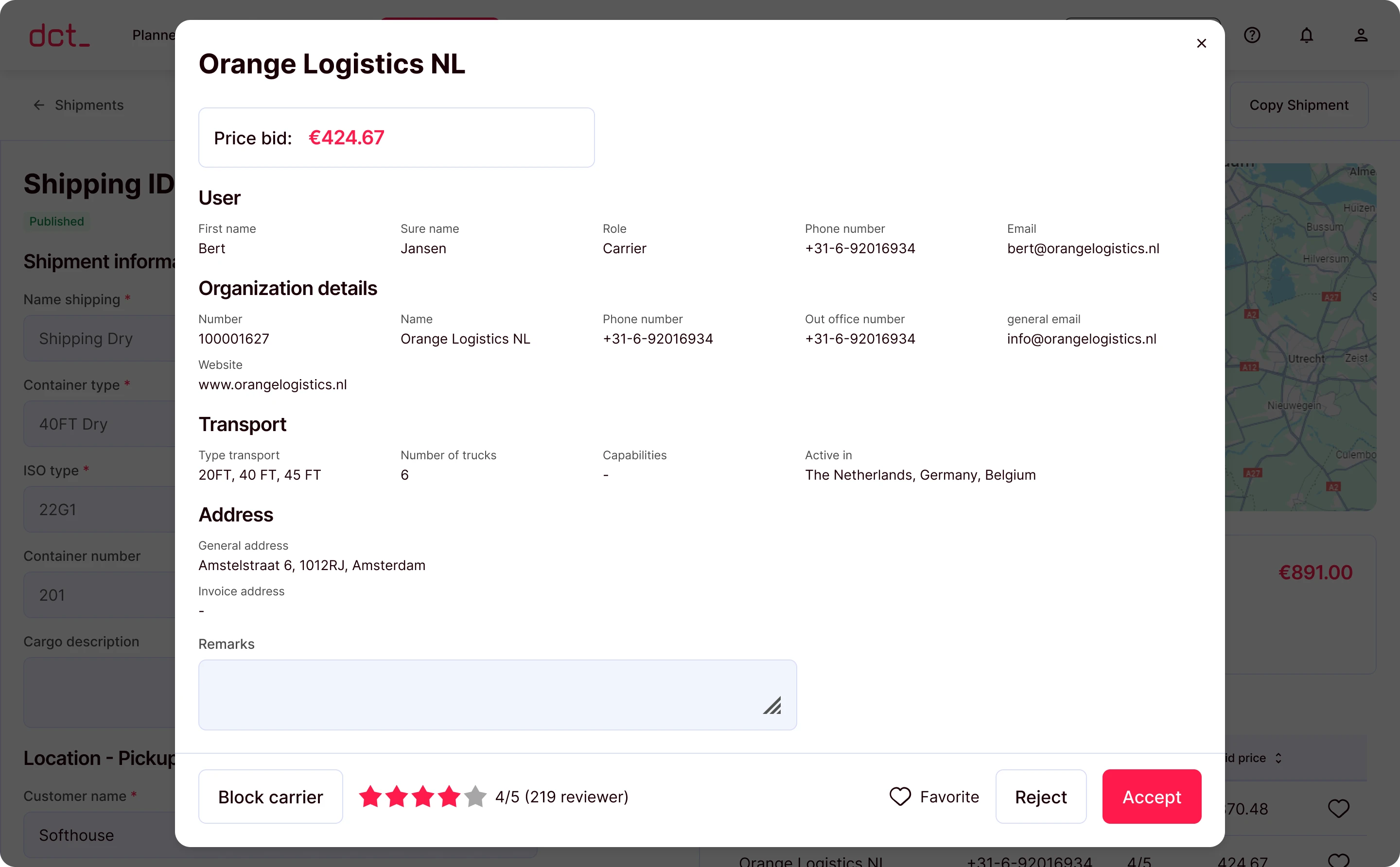1400x867 pixels.
Task: Click the bert@orangelogistics.nl email
Action: [1083, 249]
